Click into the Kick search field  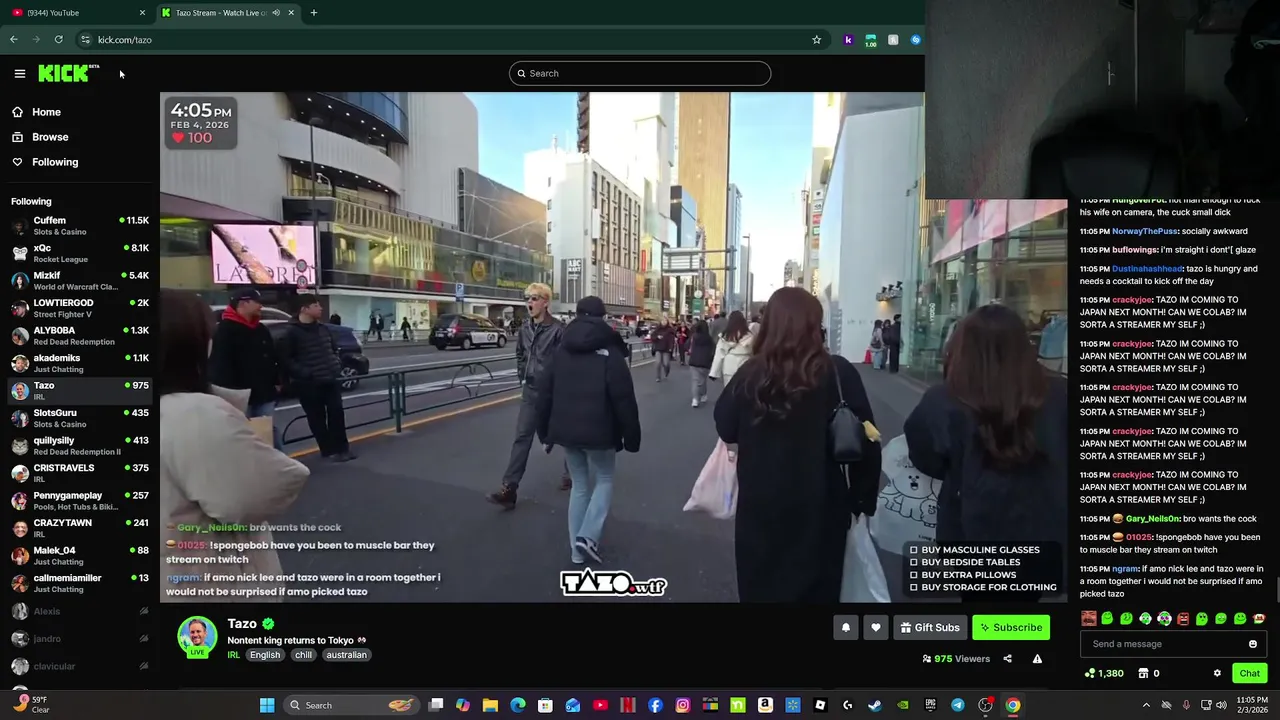pyautogui.click(x=640, y=73)
